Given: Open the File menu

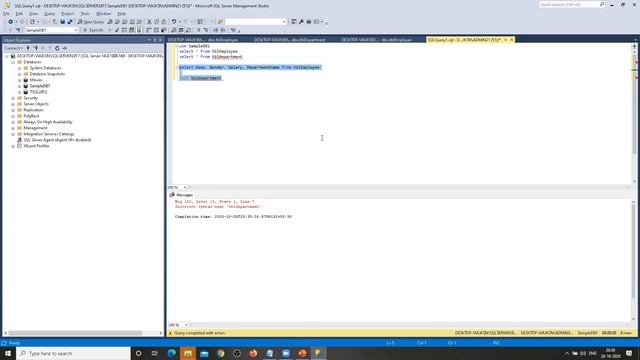Looking at the screenshot, I should pos(6,13).
